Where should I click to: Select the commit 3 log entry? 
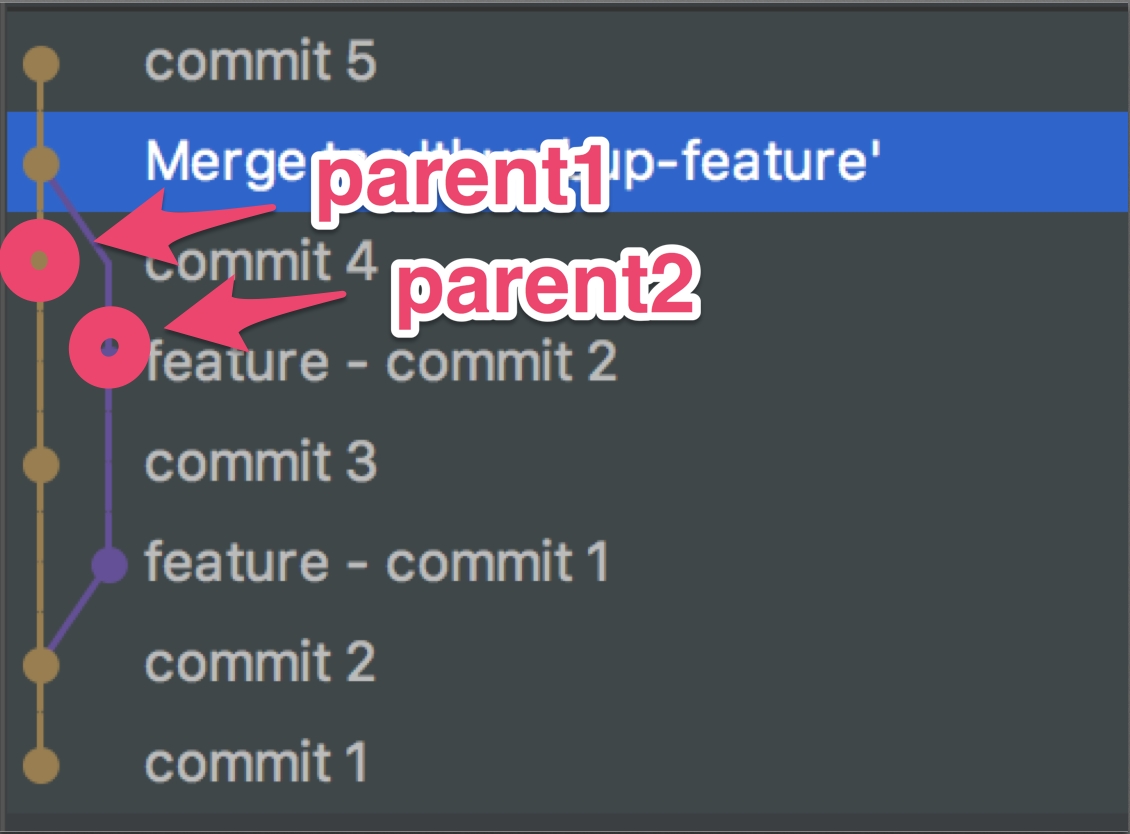pyautogui.click(x=260, y=462)
